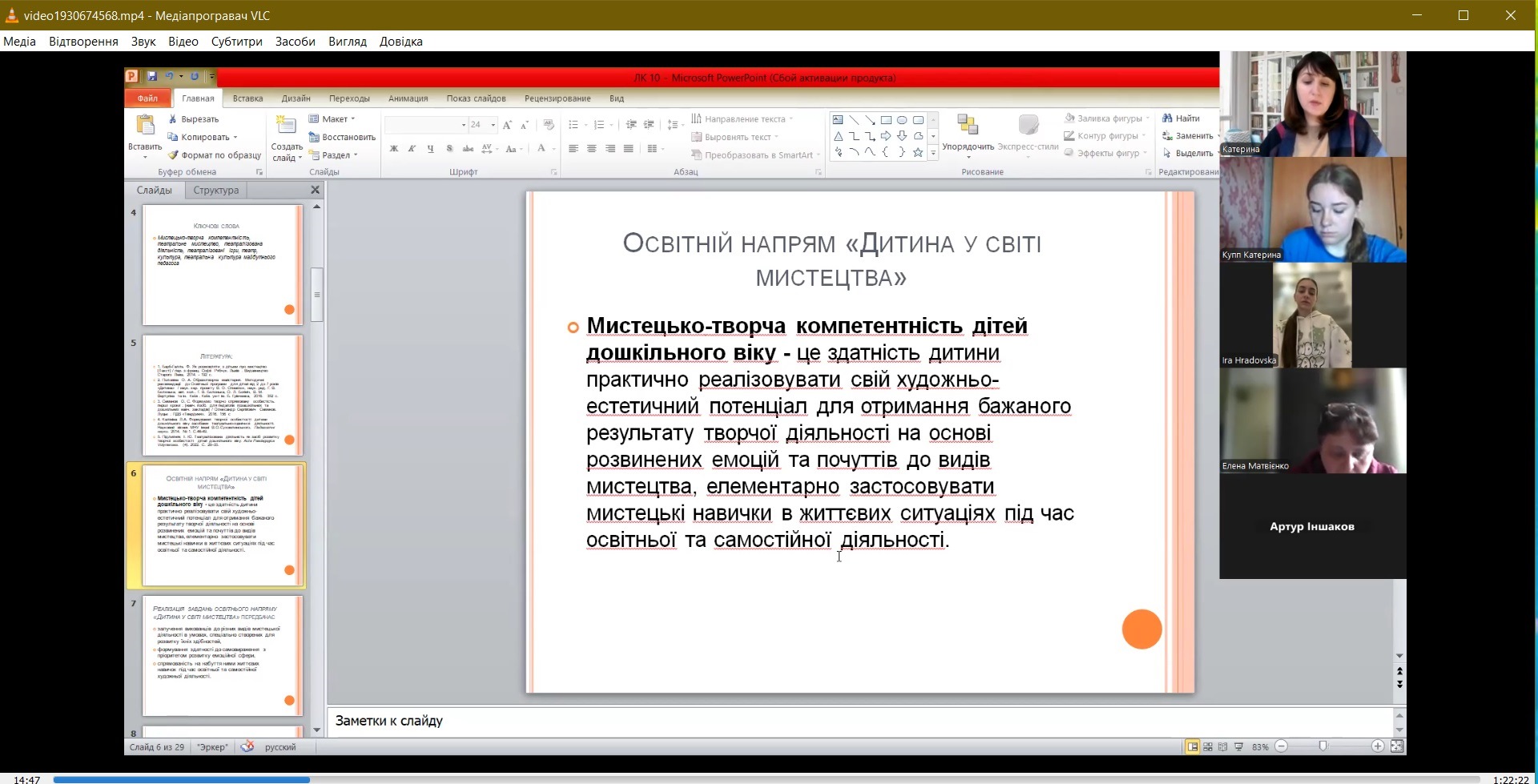
Task: Open the Відтворення menu in VLC
Action: [83, 42]
